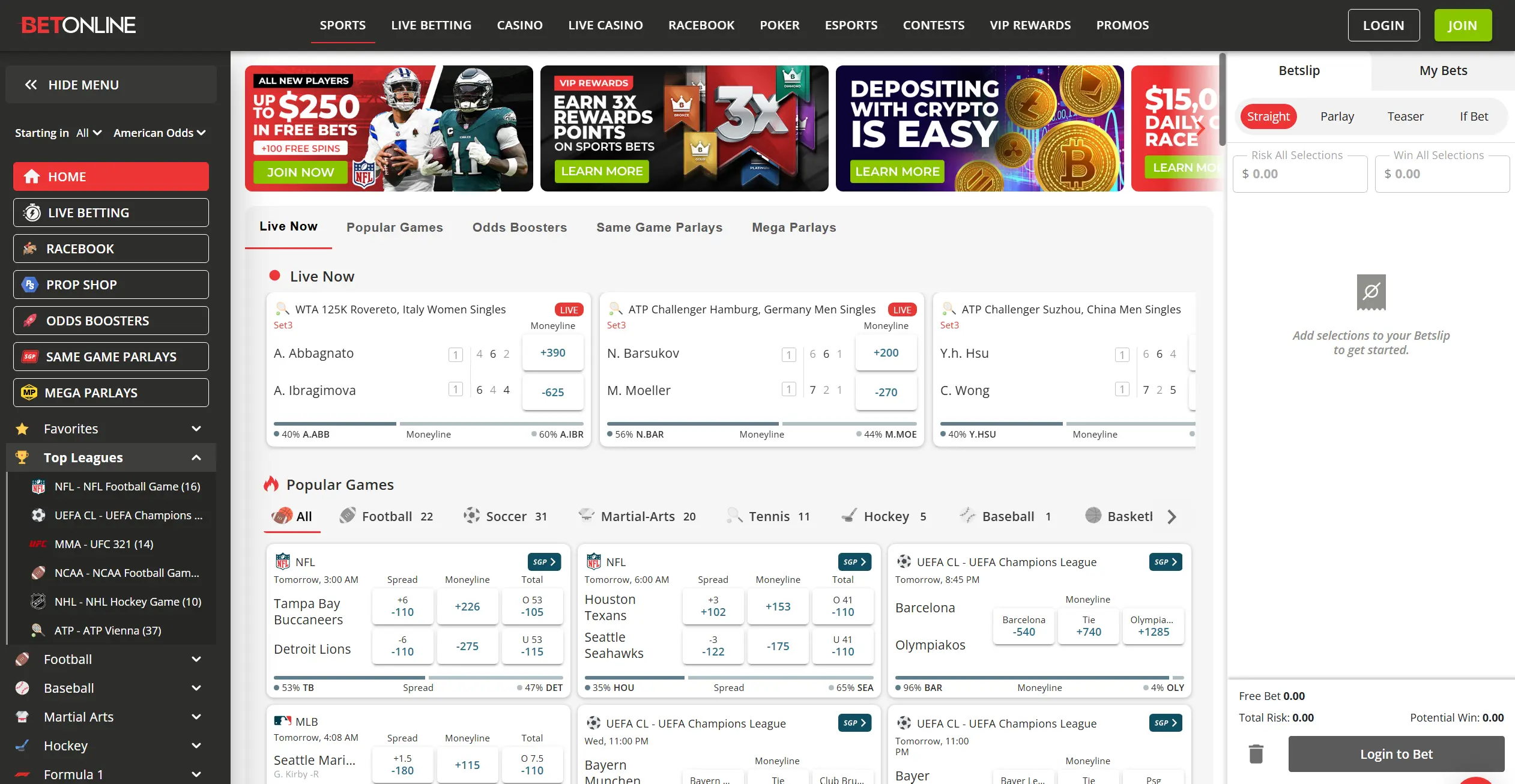This screenshot has width=1515, height=784.
Task: Open the American Odds format dropdown
Action: [x=159, y=133]
